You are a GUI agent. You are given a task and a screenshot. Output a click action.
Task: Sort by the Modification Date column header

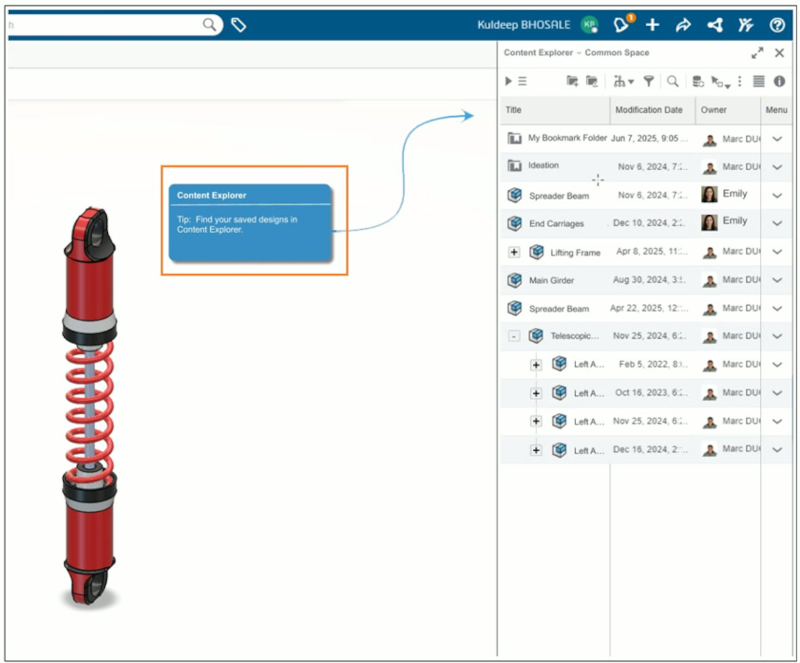tap(650, 110)
